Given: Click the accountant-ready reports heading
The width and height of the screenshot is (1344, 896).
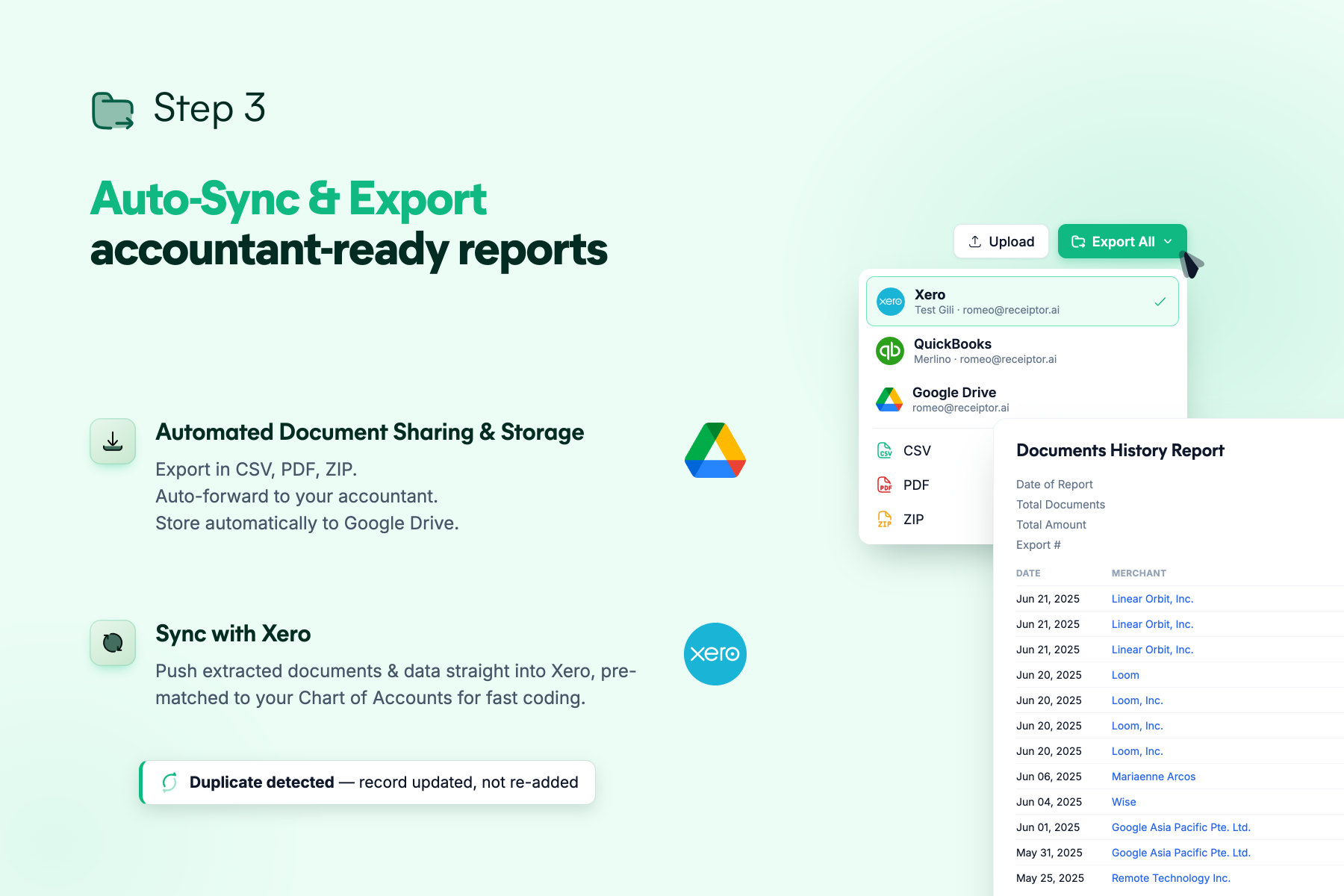Looking at the screenshot, I should (349, 250).
